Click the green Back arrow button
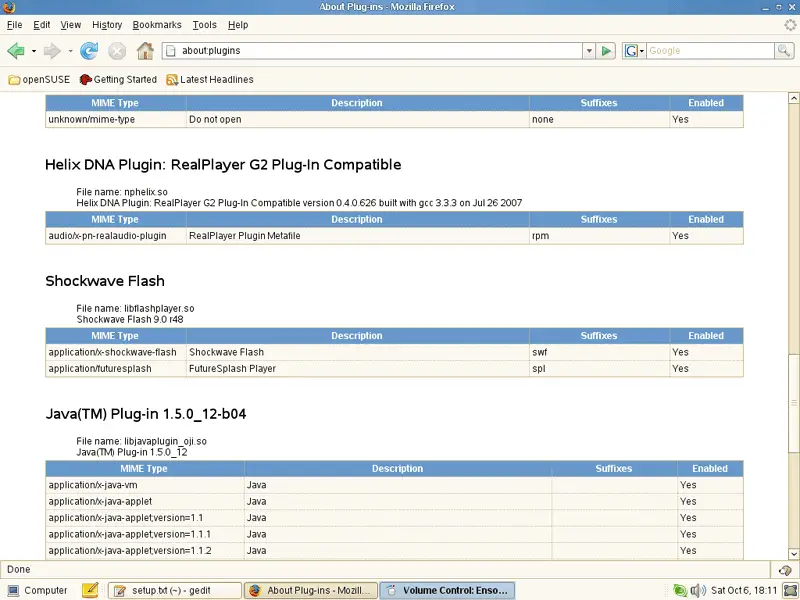800x600 pixels. (x=16, y=51)
